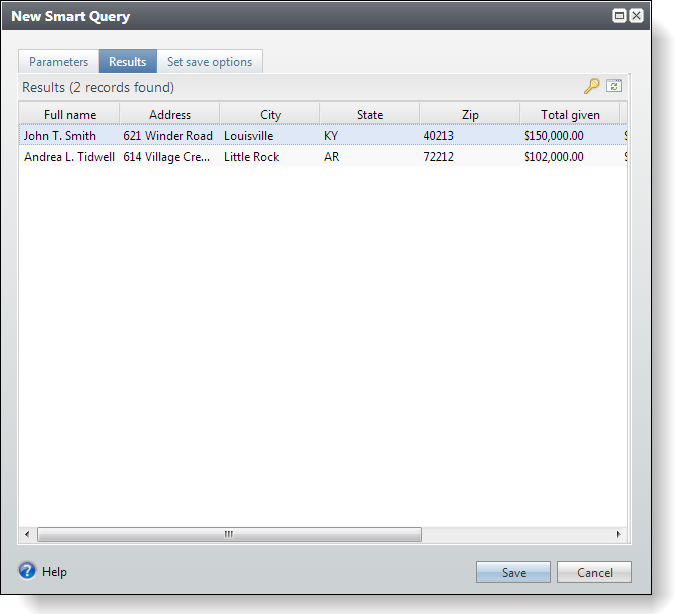Sort by the Full name column header

pos(70,115)
